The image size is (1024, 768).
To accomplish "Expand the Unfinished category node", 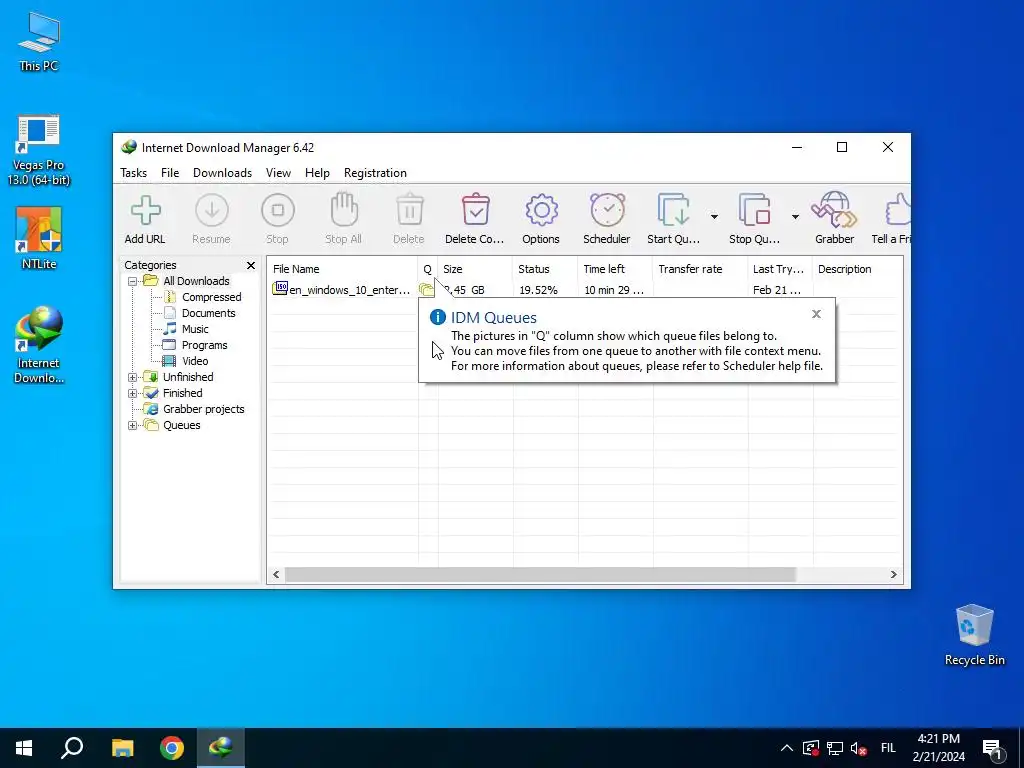I will coord(133,377).
